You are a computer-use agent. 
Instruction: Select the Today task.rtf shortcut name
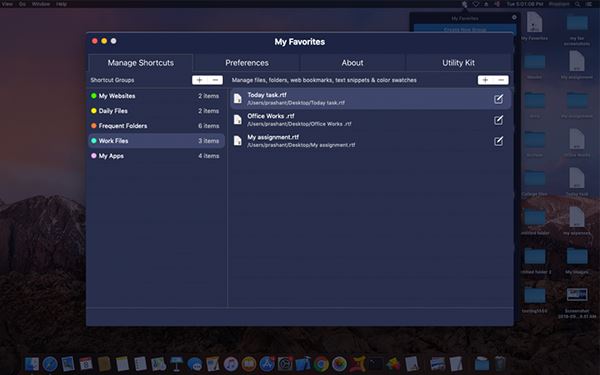[x=267, y=95]
